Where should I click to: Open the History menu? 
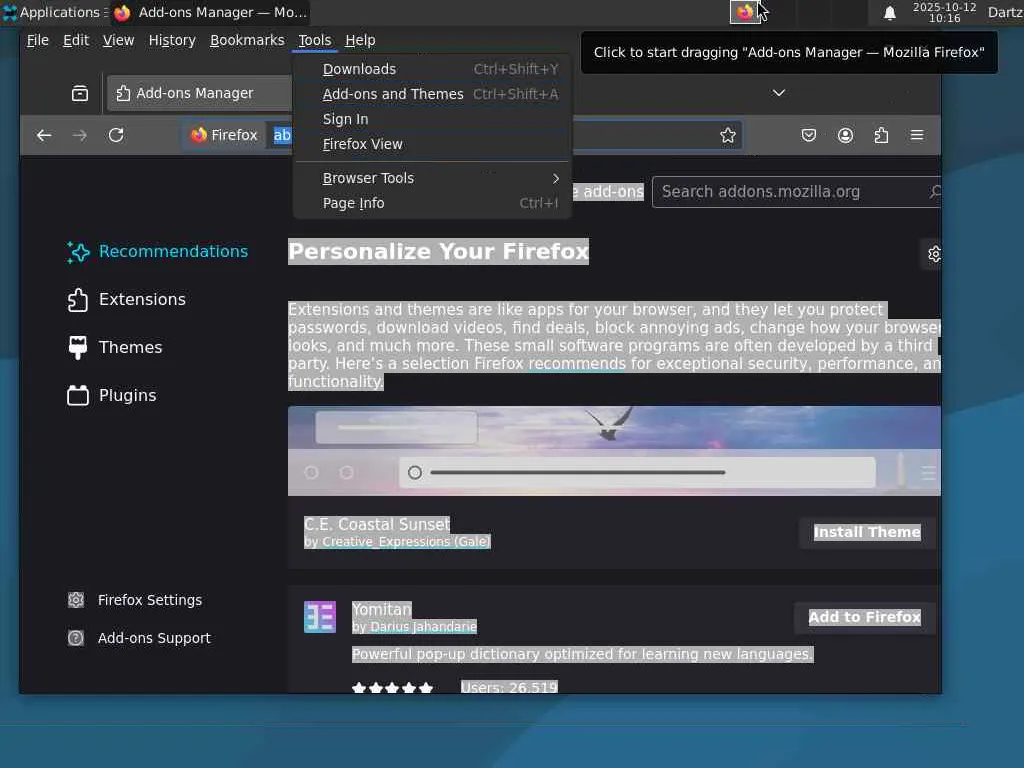pos(172,40)
